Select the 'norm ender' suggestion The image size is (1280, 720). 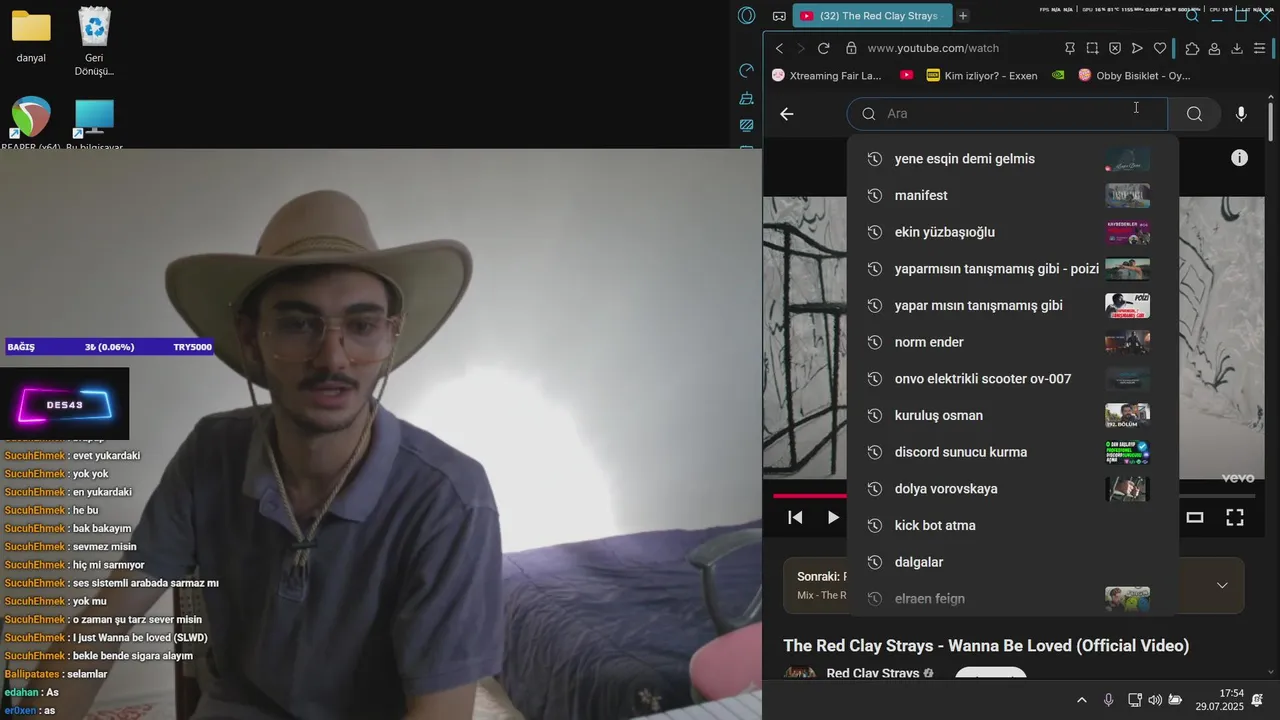tap(1012, 342)
